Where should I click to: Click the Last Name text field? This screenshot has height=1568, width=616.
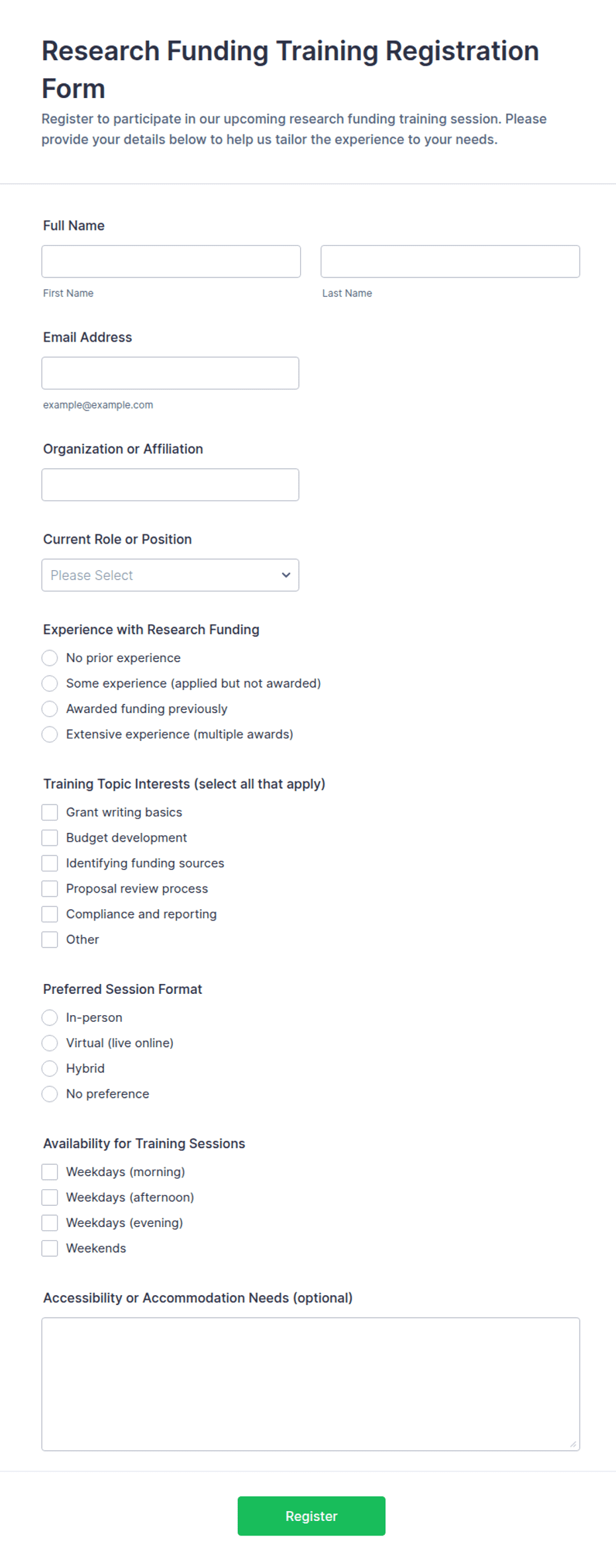[x=450, y=262]
